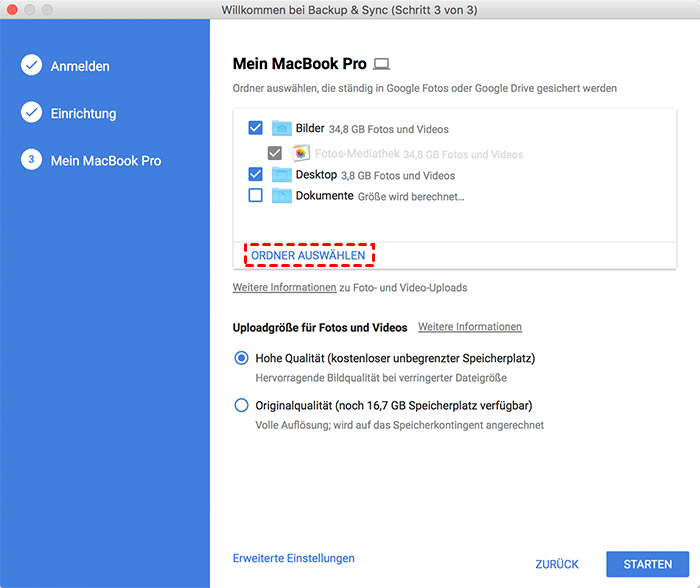The height and width of the screenshot is (588, 700).
Task: Click the Anmelden step checkmark icon
Action: point(31,65)
